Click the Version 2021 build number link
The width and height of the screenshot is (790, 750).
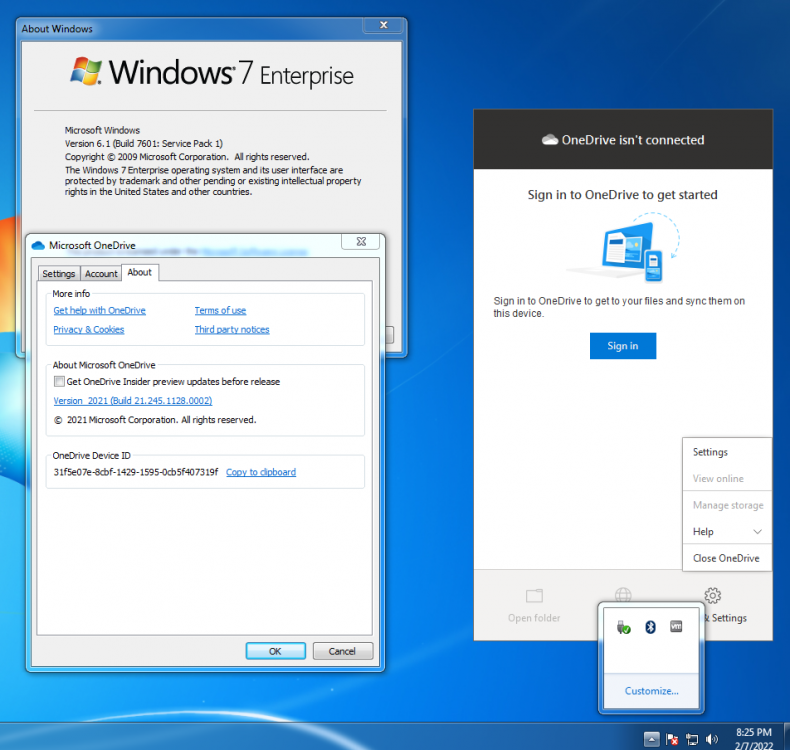(133, 400)
